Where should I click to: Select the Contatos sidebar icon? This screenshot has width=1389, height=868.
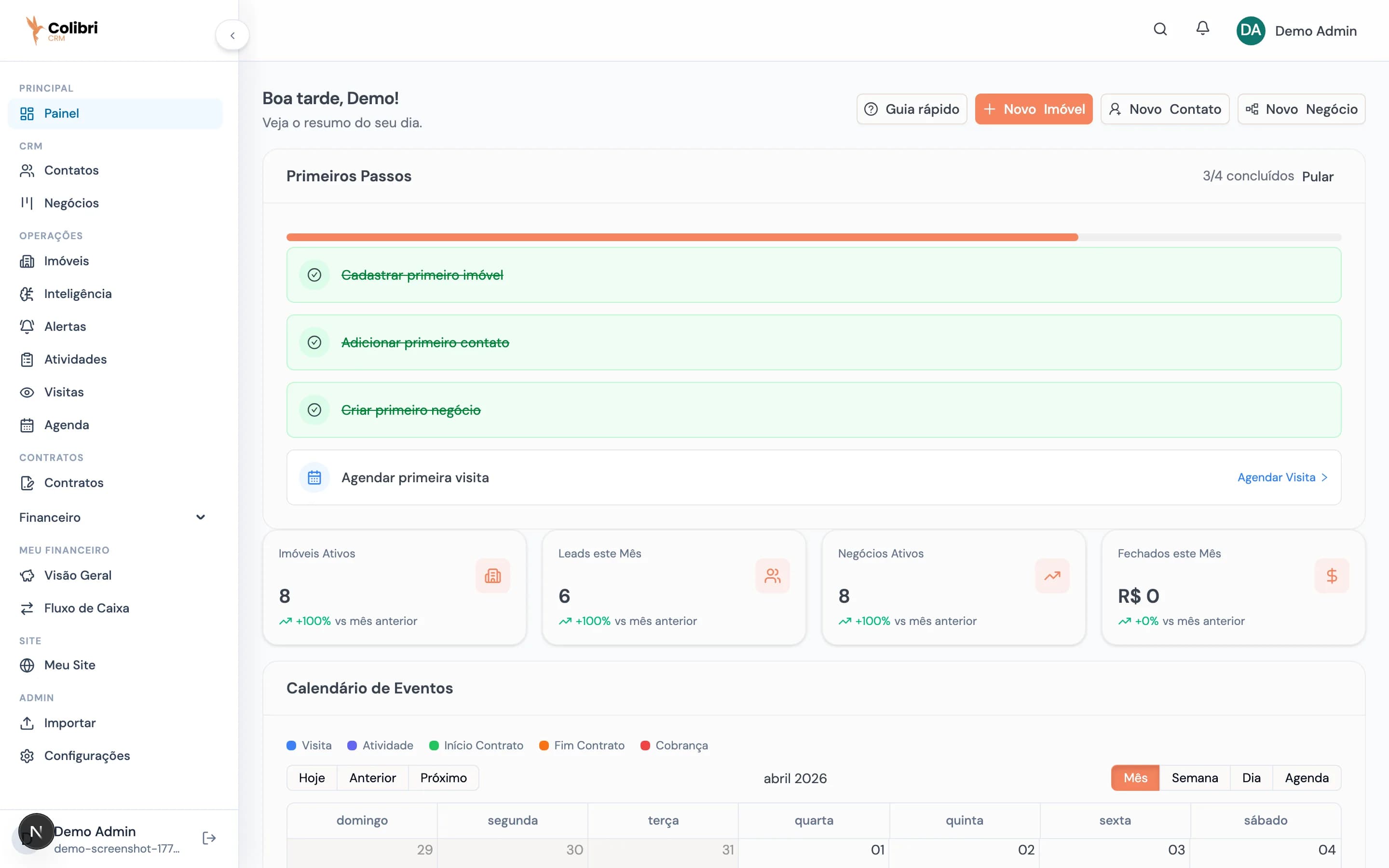tap(27, 170)
